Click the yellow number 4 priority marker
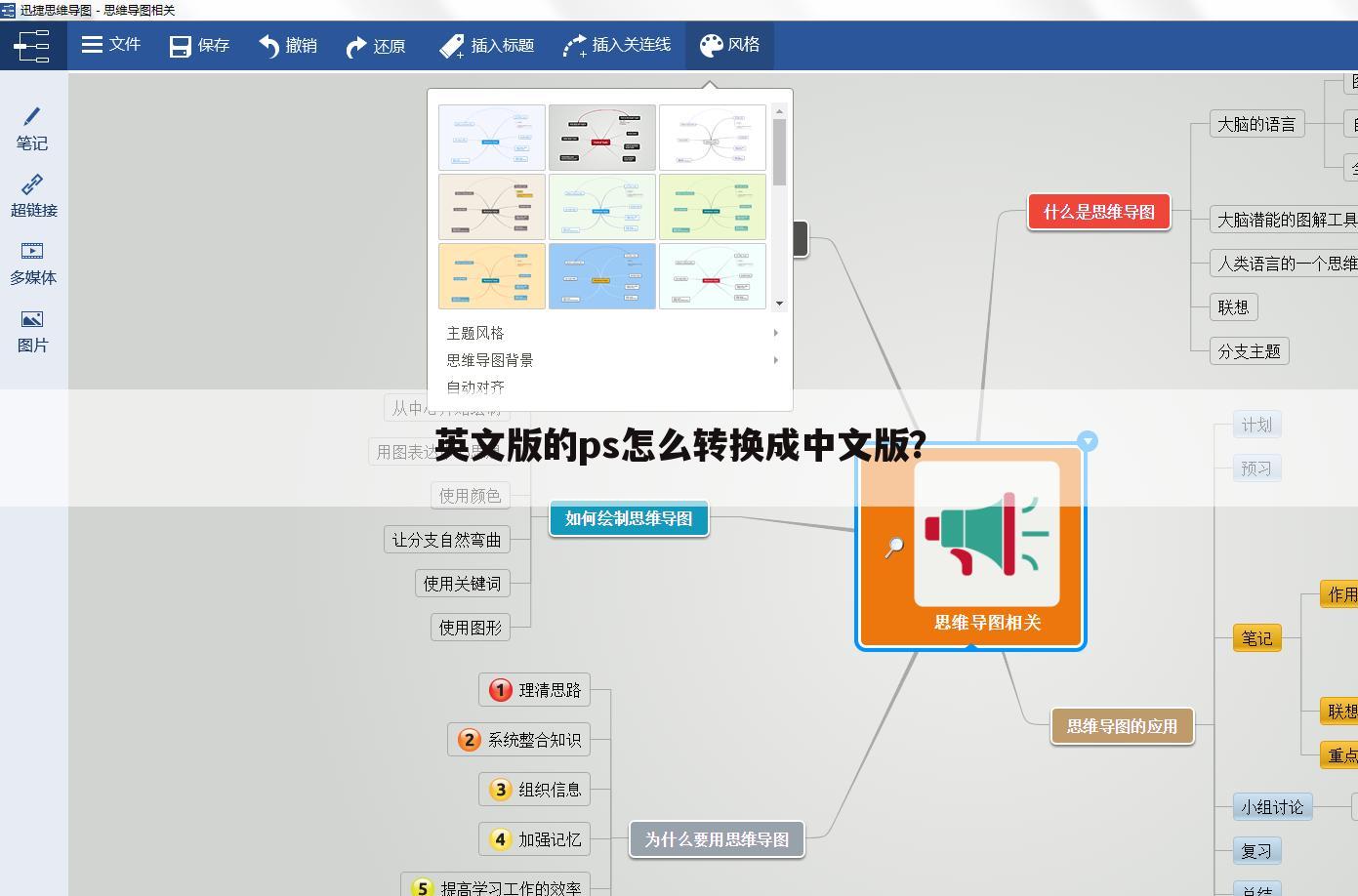1358x896 pixels. pyautogui.click(x=501, y=839)
